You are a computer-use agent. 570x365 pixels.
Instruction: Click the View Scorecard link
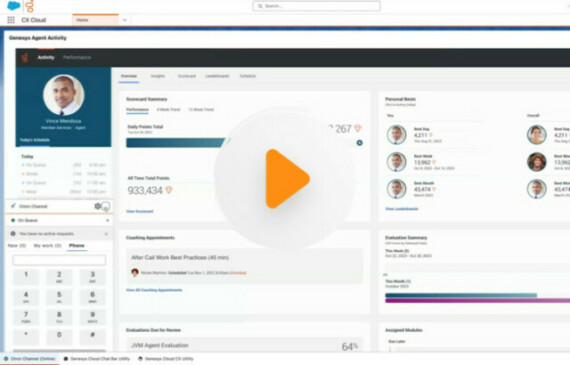pos(140,211)
